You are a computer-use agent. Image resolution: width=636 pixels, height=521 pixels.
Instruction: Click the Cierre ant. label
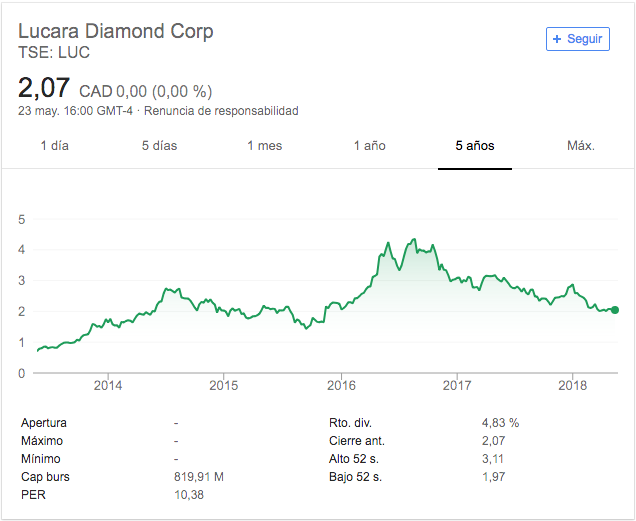(357, 441)
